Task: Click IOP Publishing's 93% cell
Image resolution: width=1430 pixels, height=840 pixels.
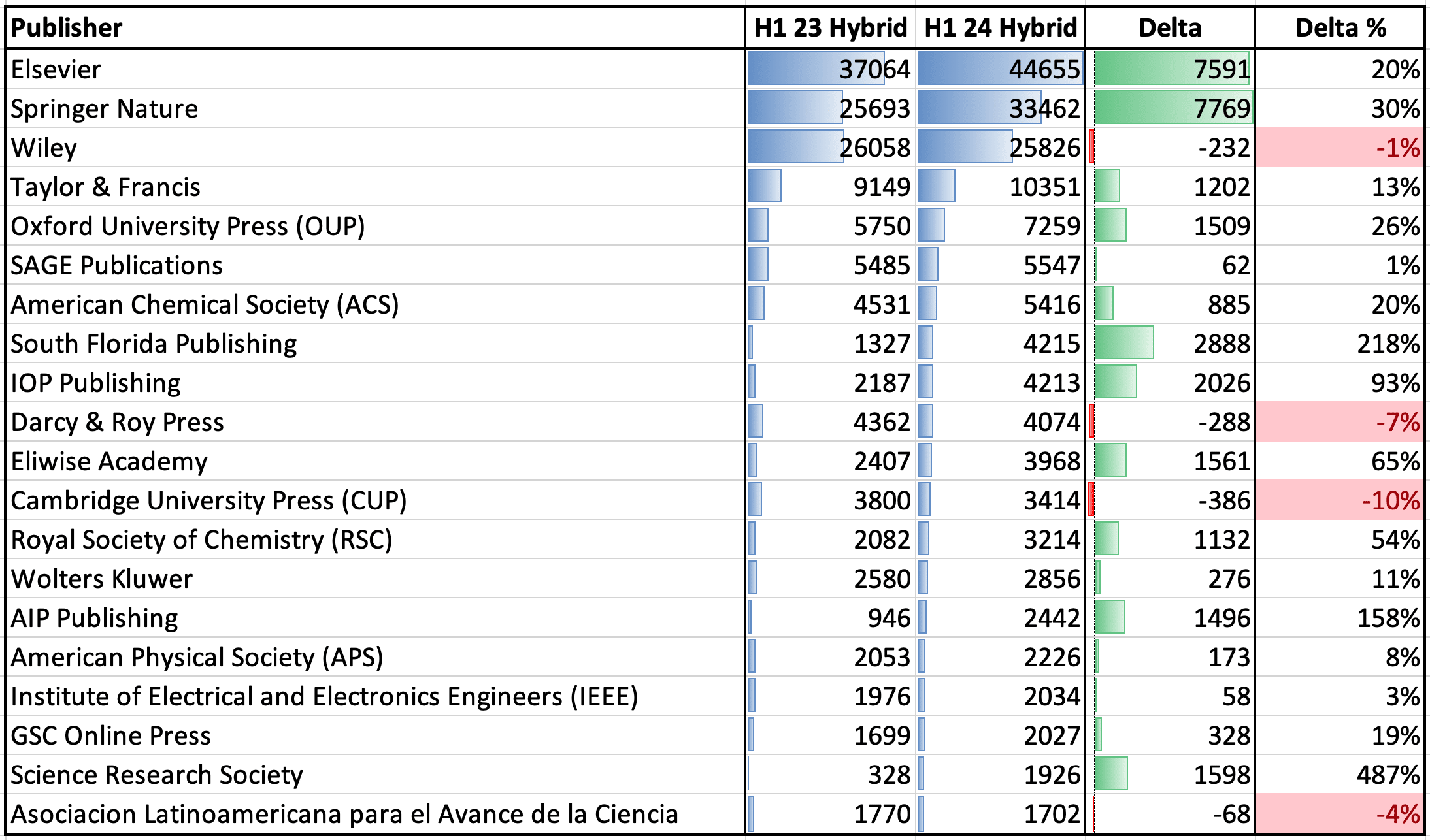Action: [x=1340, y=382]
